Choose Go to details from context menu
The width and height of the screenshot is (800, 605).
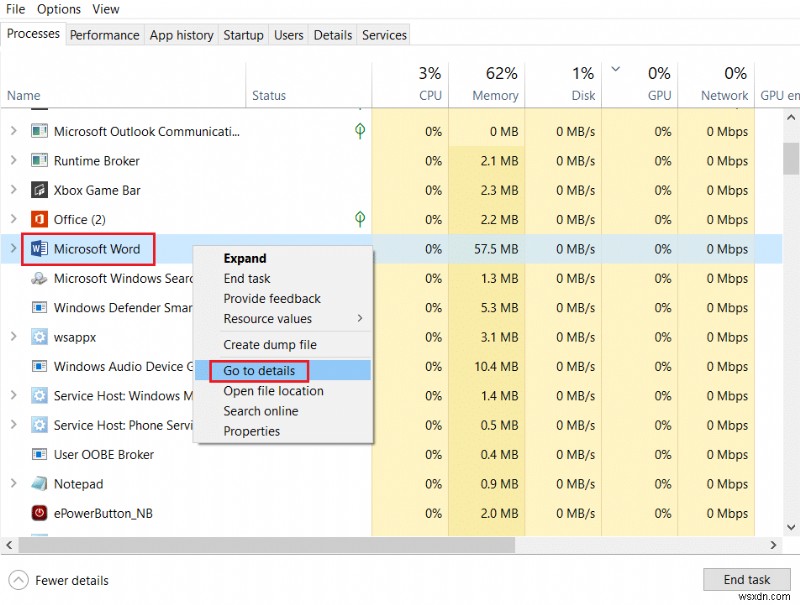click(259, 370)
